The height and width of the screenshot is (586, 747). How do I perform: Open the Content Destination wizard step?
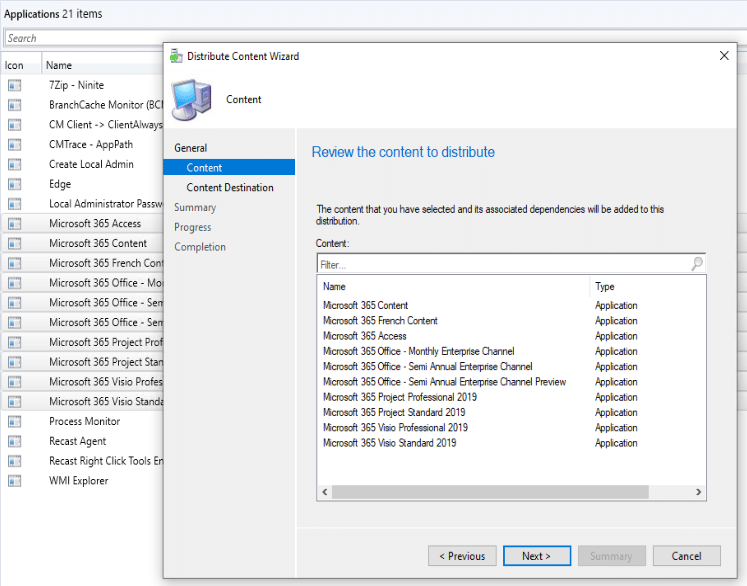coord(229,188)
